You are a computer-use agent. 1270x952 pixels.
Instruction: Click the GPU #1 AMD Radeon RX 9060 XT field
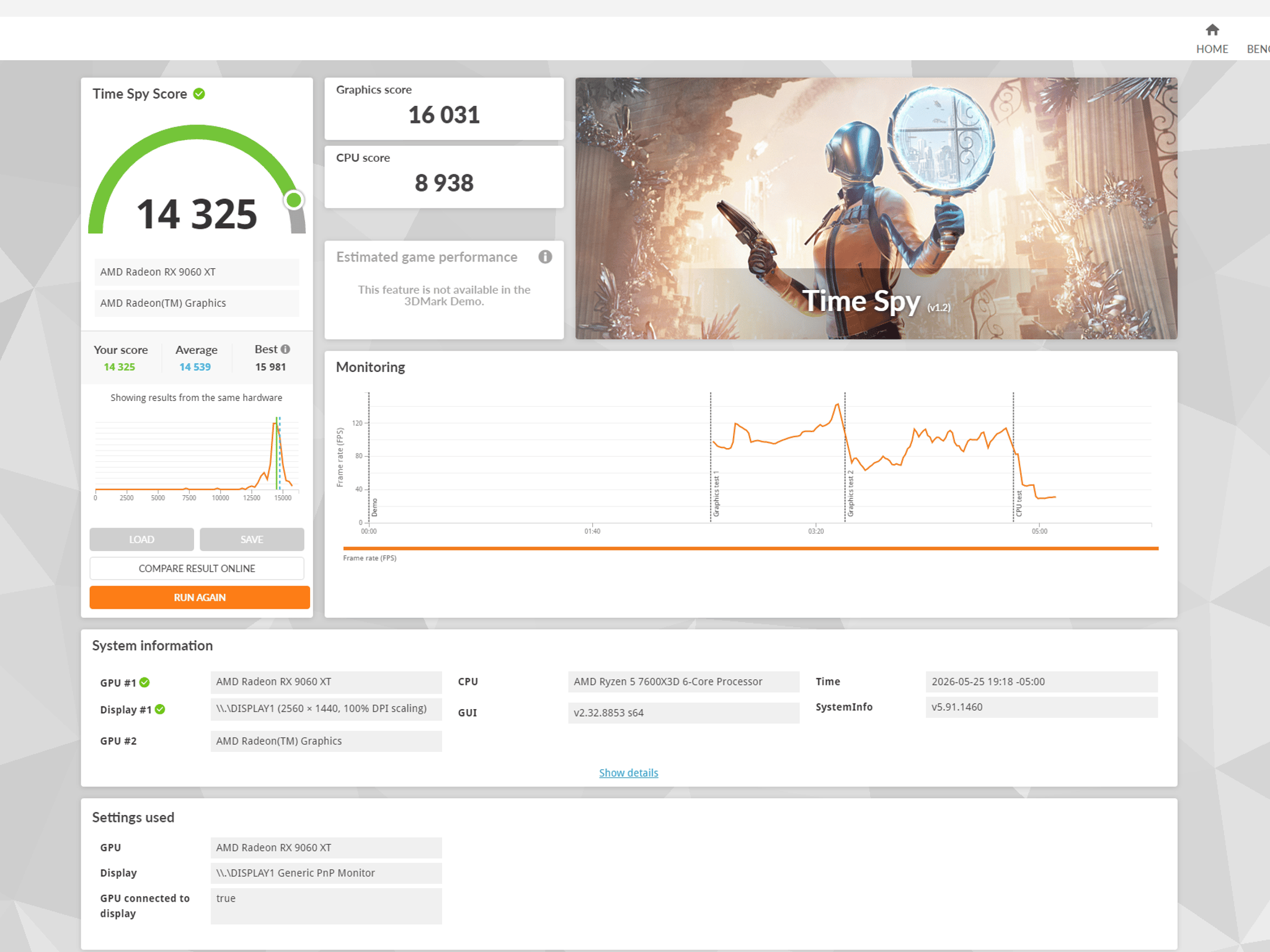click(x=326, y=682)
